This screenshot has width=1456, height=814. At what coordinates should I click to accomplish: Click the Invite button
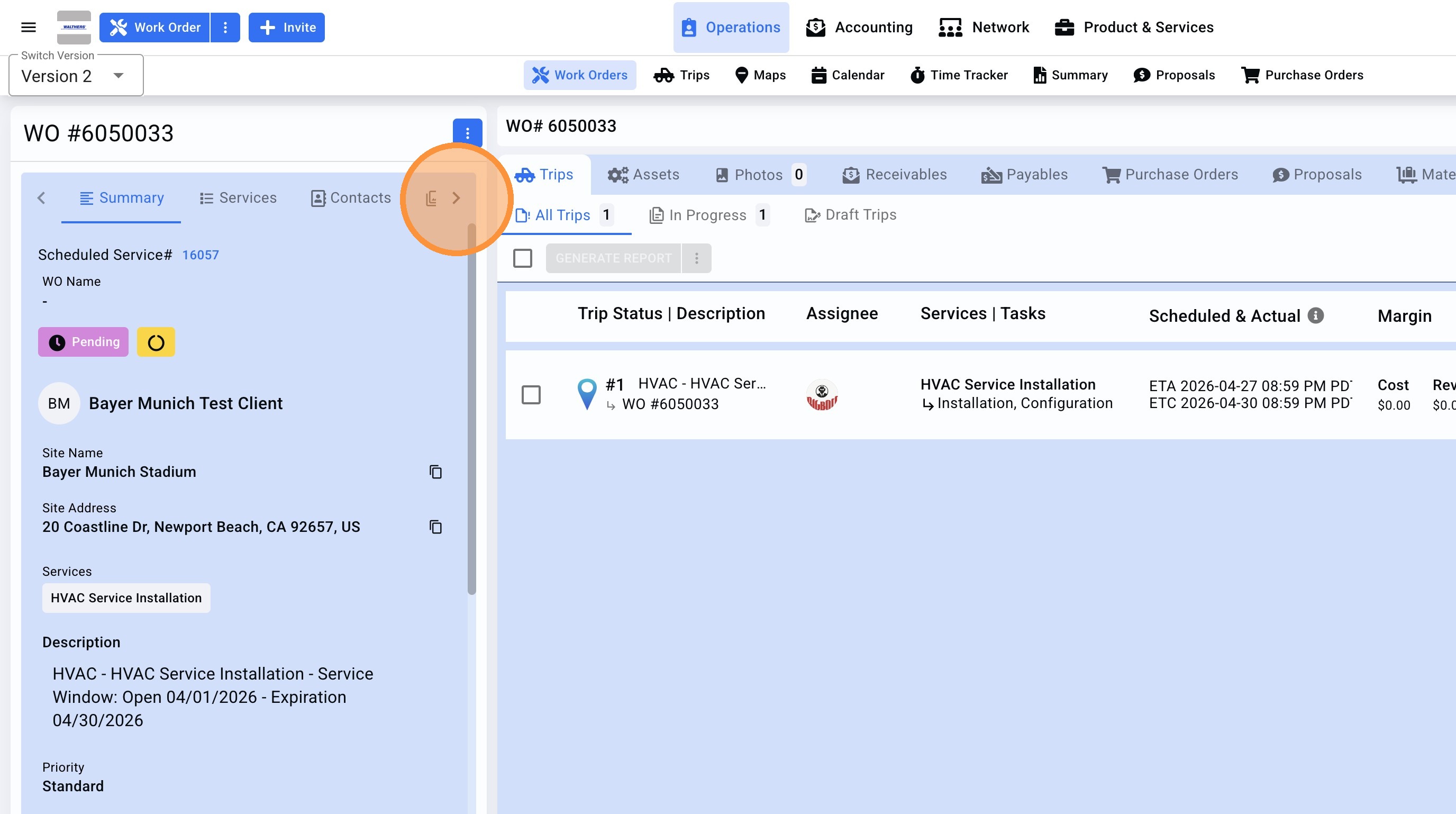click(287, 27)
